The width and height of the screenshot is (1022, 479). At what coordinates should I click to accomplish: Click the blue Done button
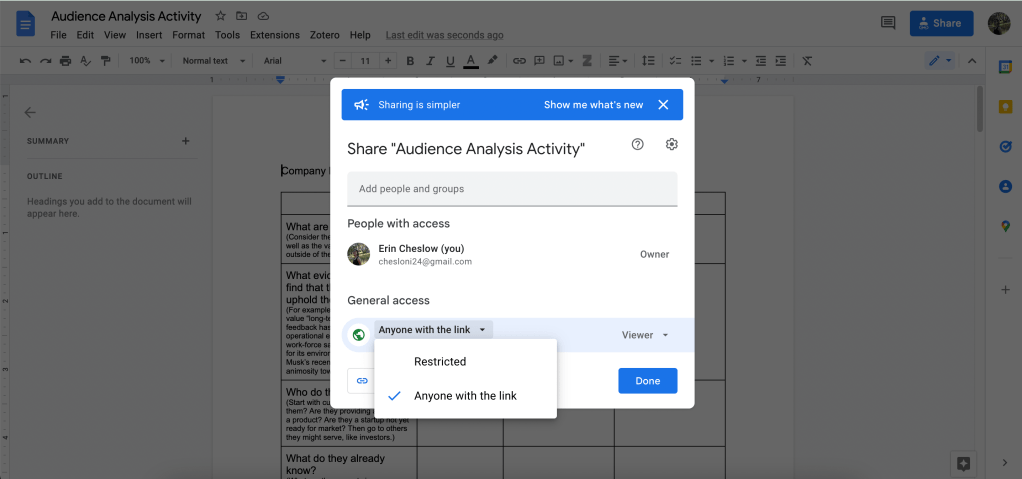point(647,381)
